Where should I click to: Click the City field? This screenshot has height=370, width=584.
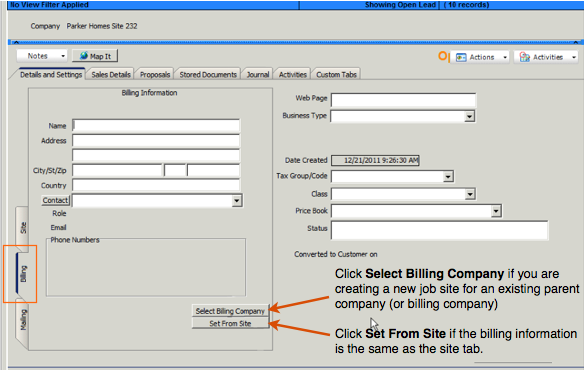click(x=117, y=170)
